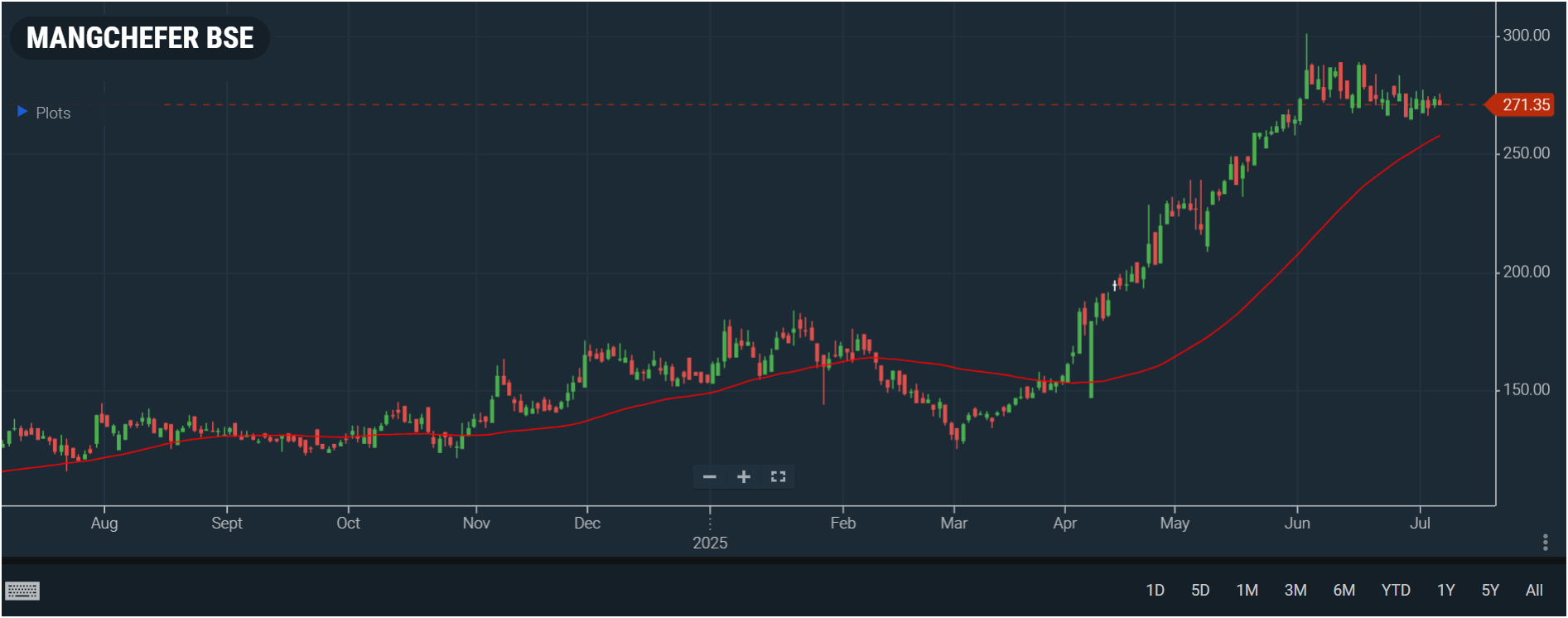Click the May label on time axis

[1175, 523]
